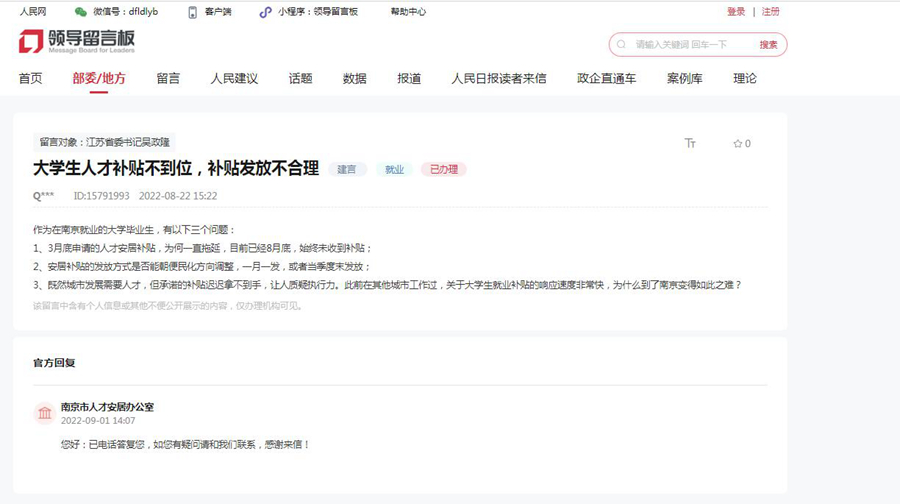The width and height of the screenshot is (900, 504).
Task: Open the 数据 navigation item
Action: 354,79
